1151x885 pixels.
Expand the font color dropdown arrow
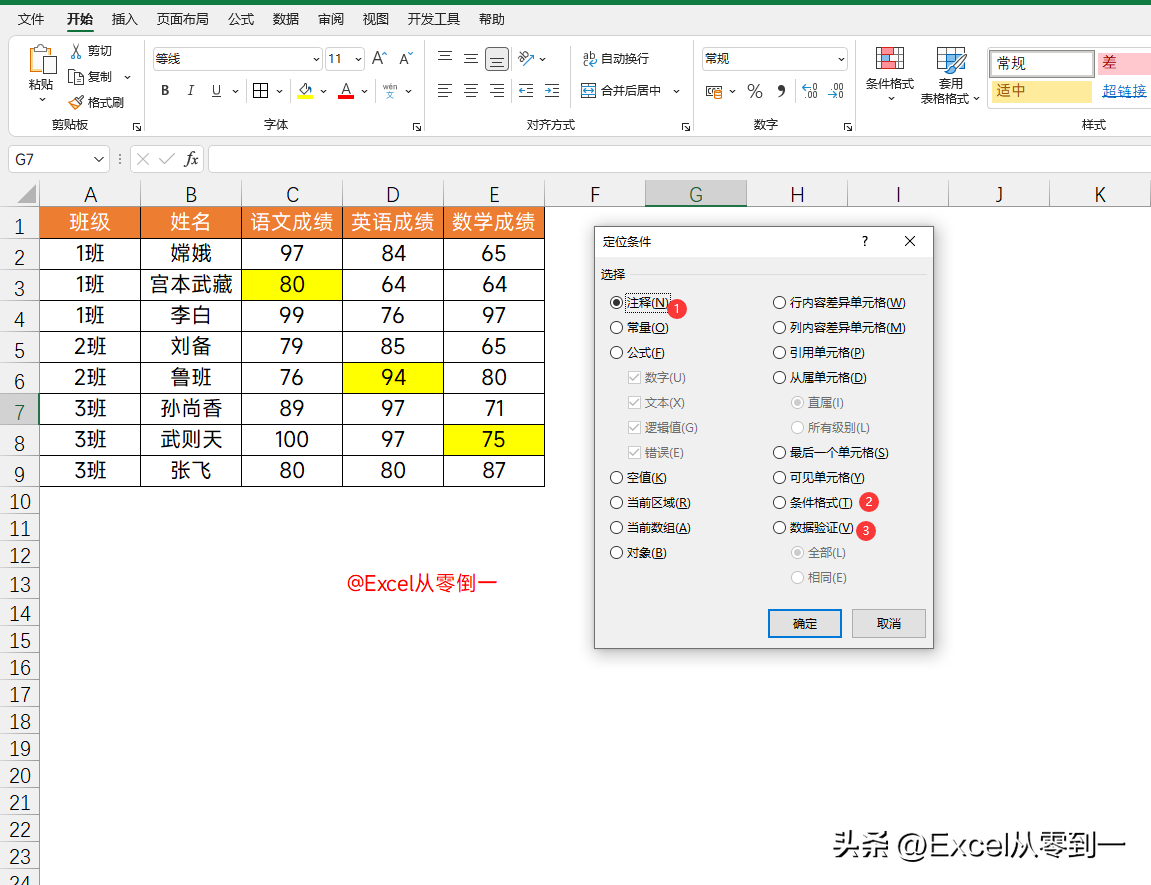pyautogui.click(x=364, y=91)
